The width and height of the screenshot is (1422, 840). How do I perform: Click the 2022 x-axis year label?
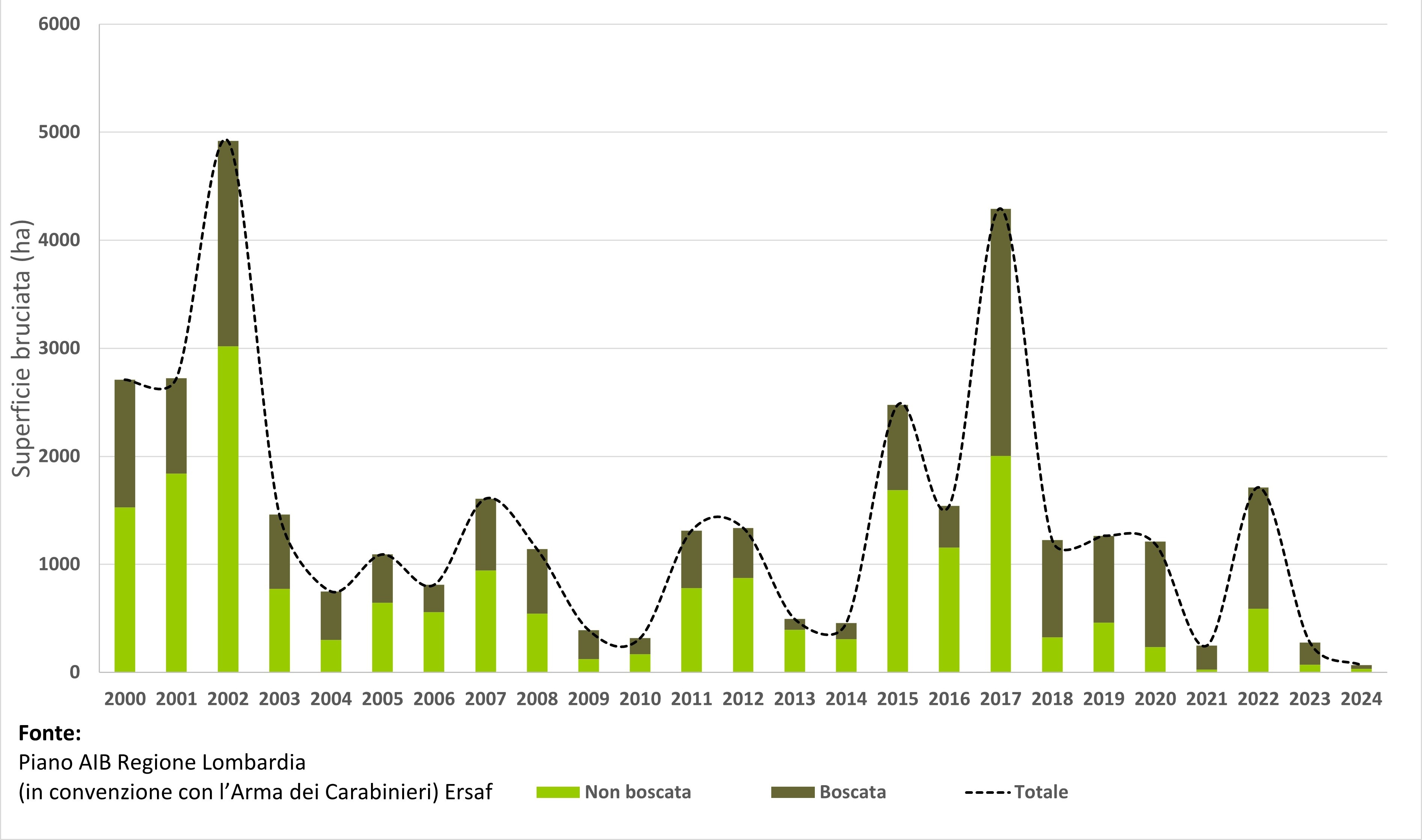tap(1258, 699)
